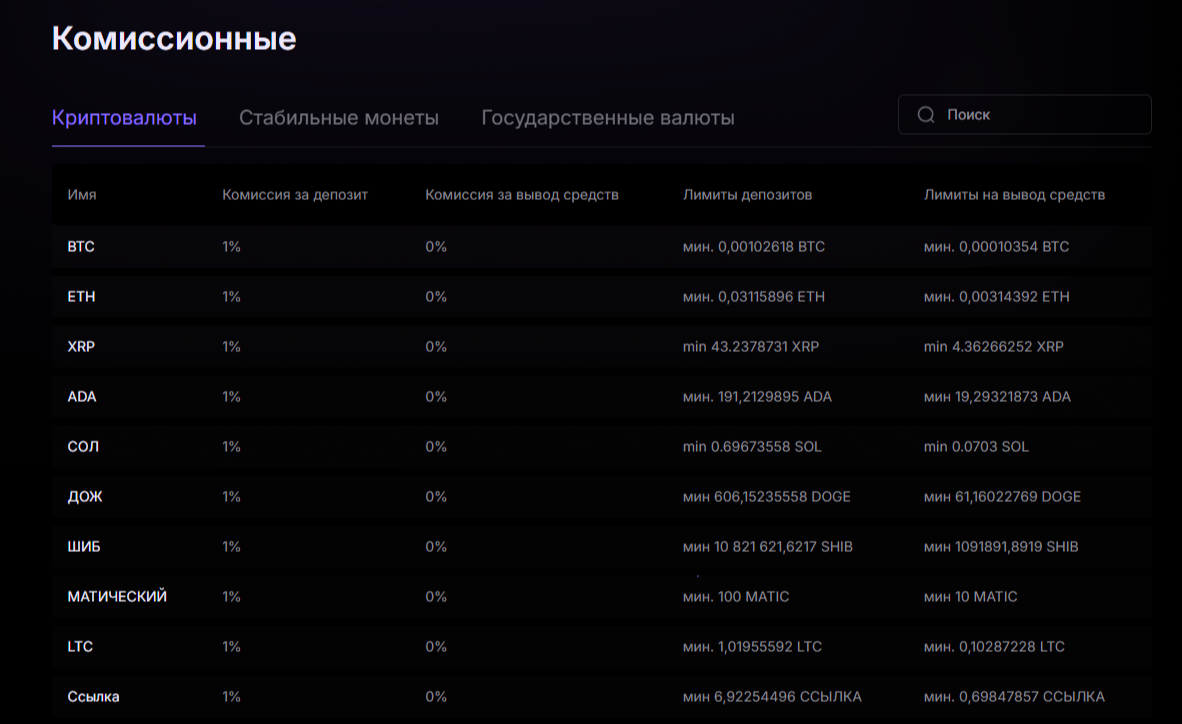Select the BTC currency row

[x=80, y=246]
